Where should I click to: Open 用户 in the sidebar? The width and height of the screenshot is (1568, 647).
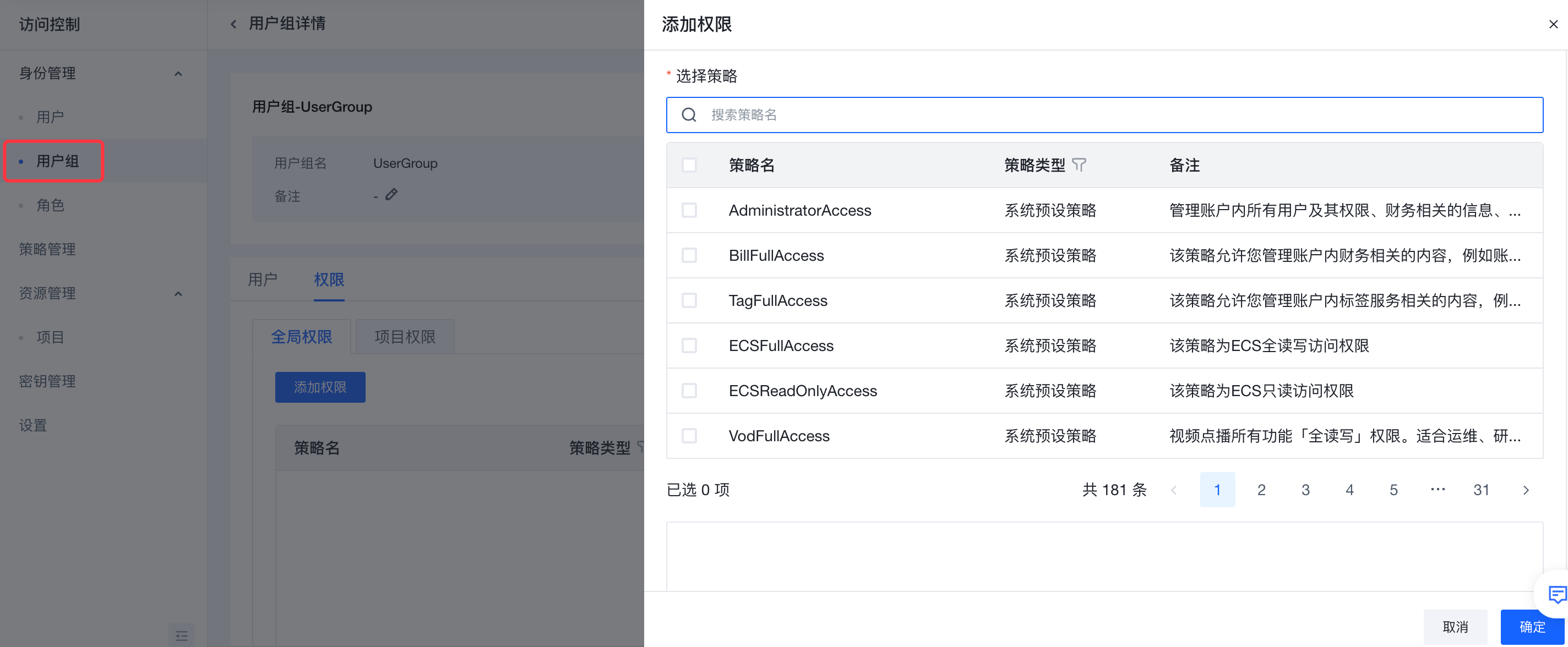[50, 117]
